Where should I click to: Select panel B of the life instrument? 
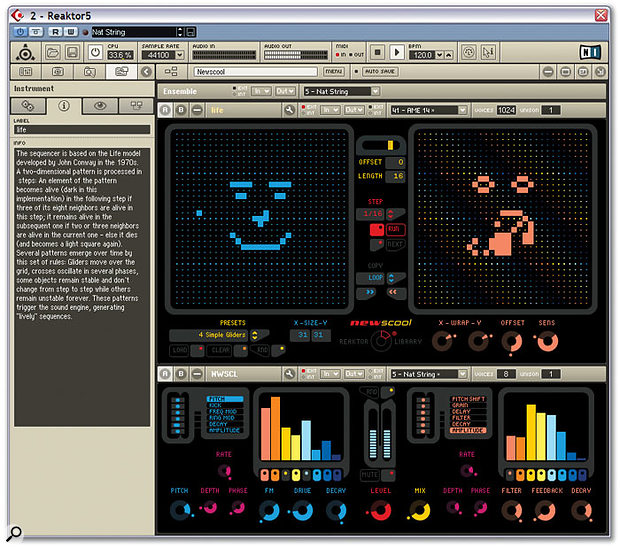[x=181, y=110]
